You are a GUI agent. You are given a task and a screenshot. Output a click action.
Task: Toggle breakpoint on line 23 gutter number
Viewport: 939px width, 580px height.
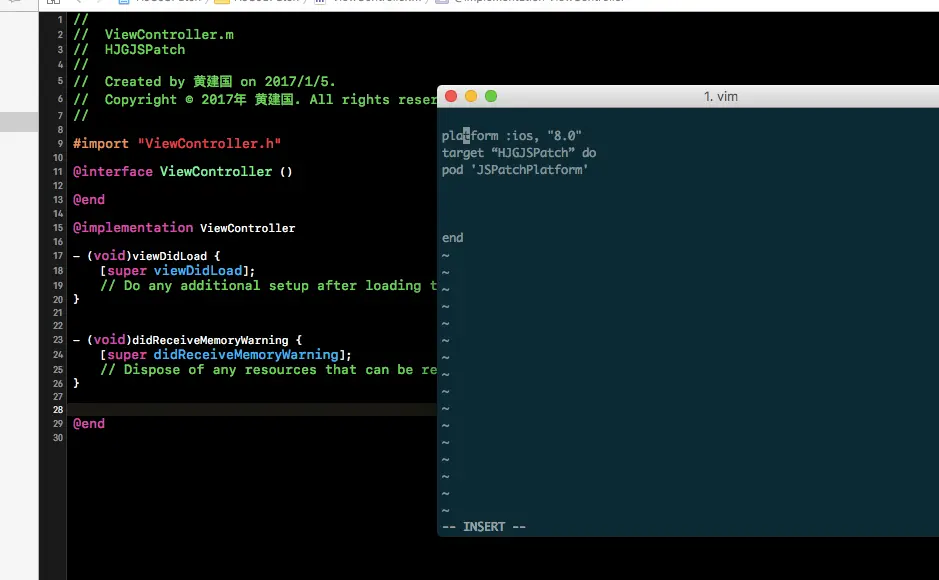57,339
